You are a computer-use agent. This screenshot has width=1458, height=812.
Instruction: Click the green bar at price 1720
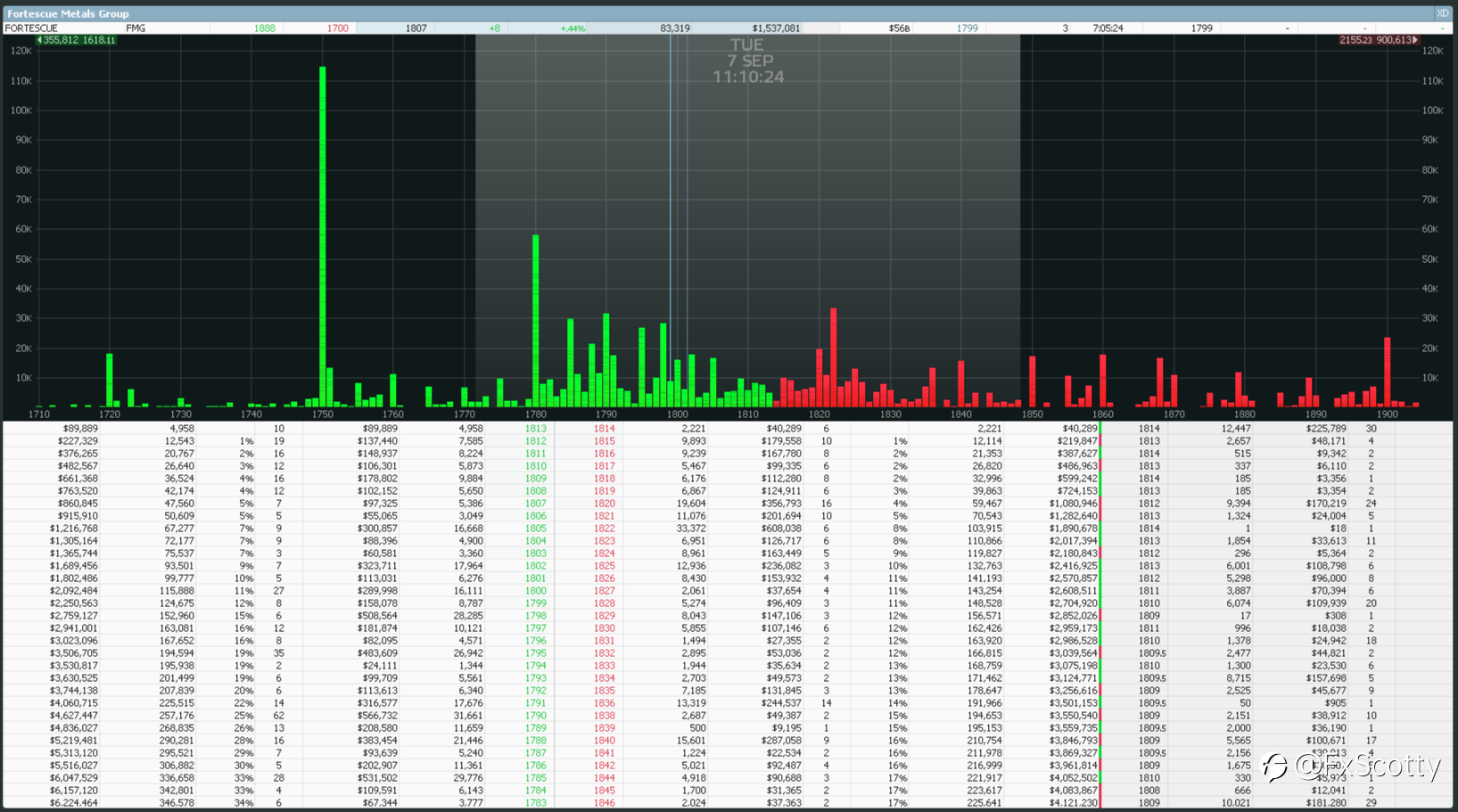[110, 381]
